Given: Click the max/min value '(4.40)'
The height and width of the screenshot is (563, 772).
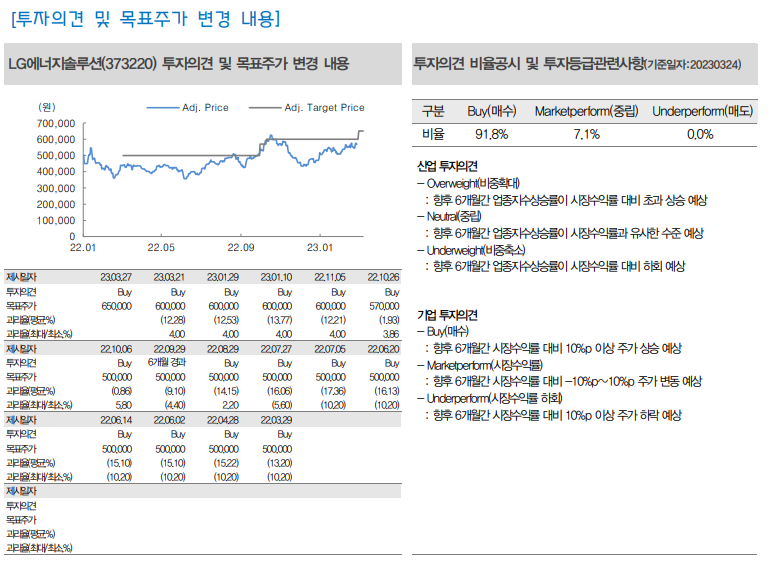Looking at the screenshot, I should 175,405.
